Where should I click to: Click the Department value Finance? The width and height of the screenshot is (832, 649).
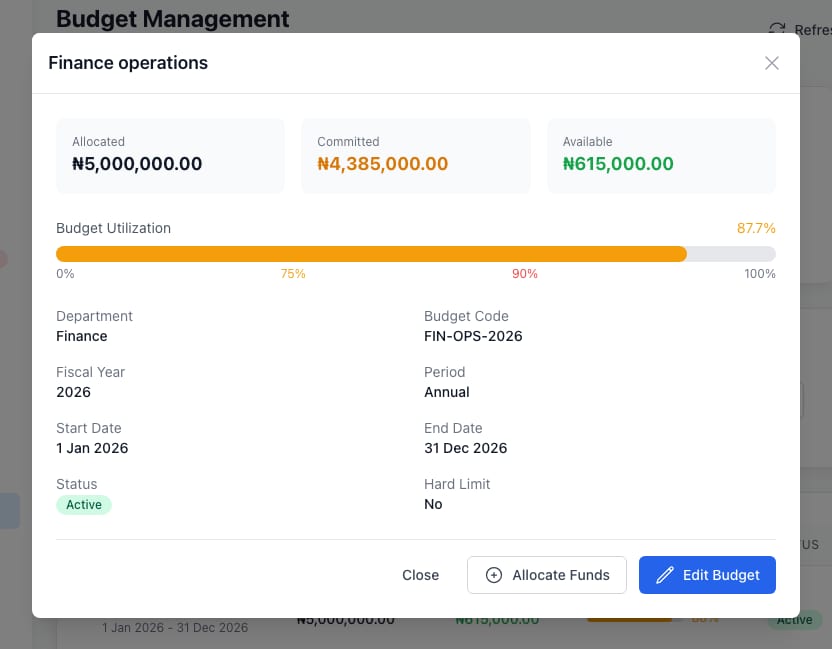point(82,336)
